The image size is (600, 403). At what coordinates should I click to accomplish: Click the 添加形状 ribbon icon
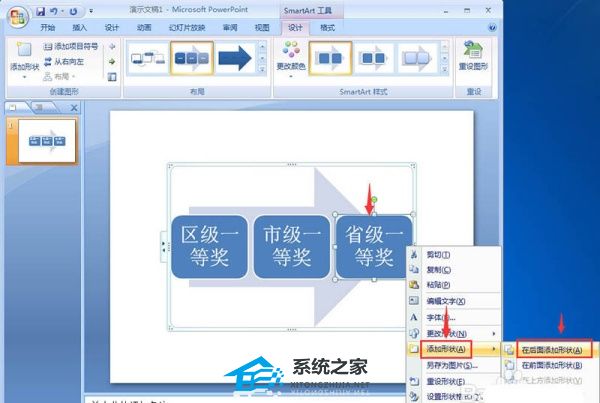24,51
